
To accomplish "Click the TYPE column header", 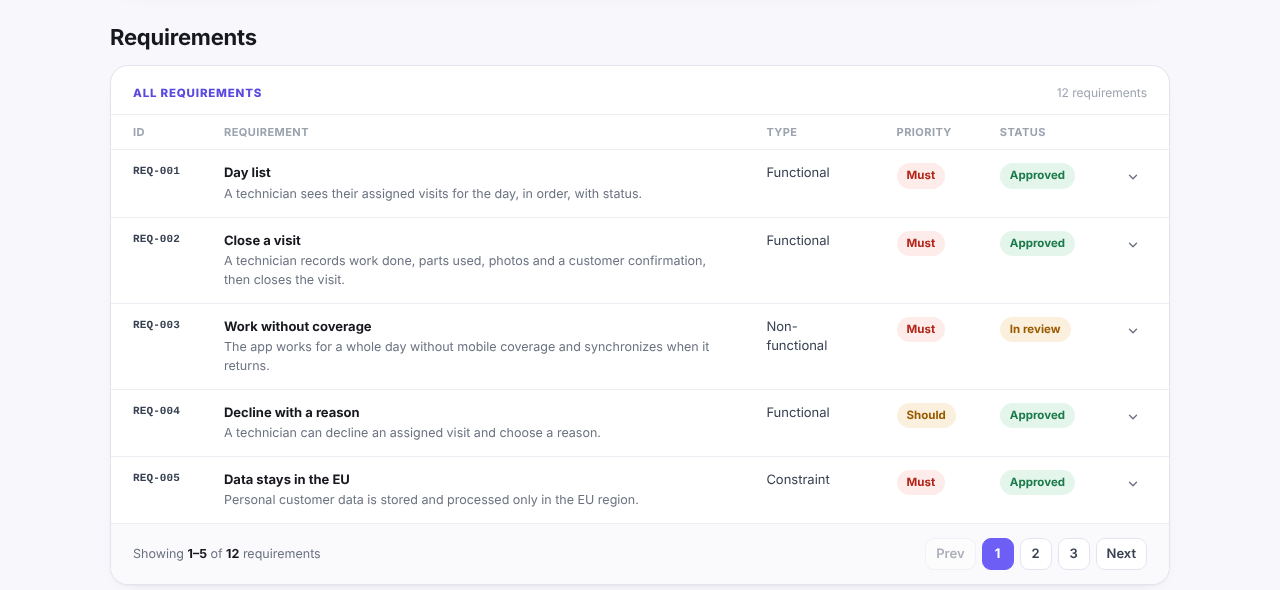I will point(782,132).
